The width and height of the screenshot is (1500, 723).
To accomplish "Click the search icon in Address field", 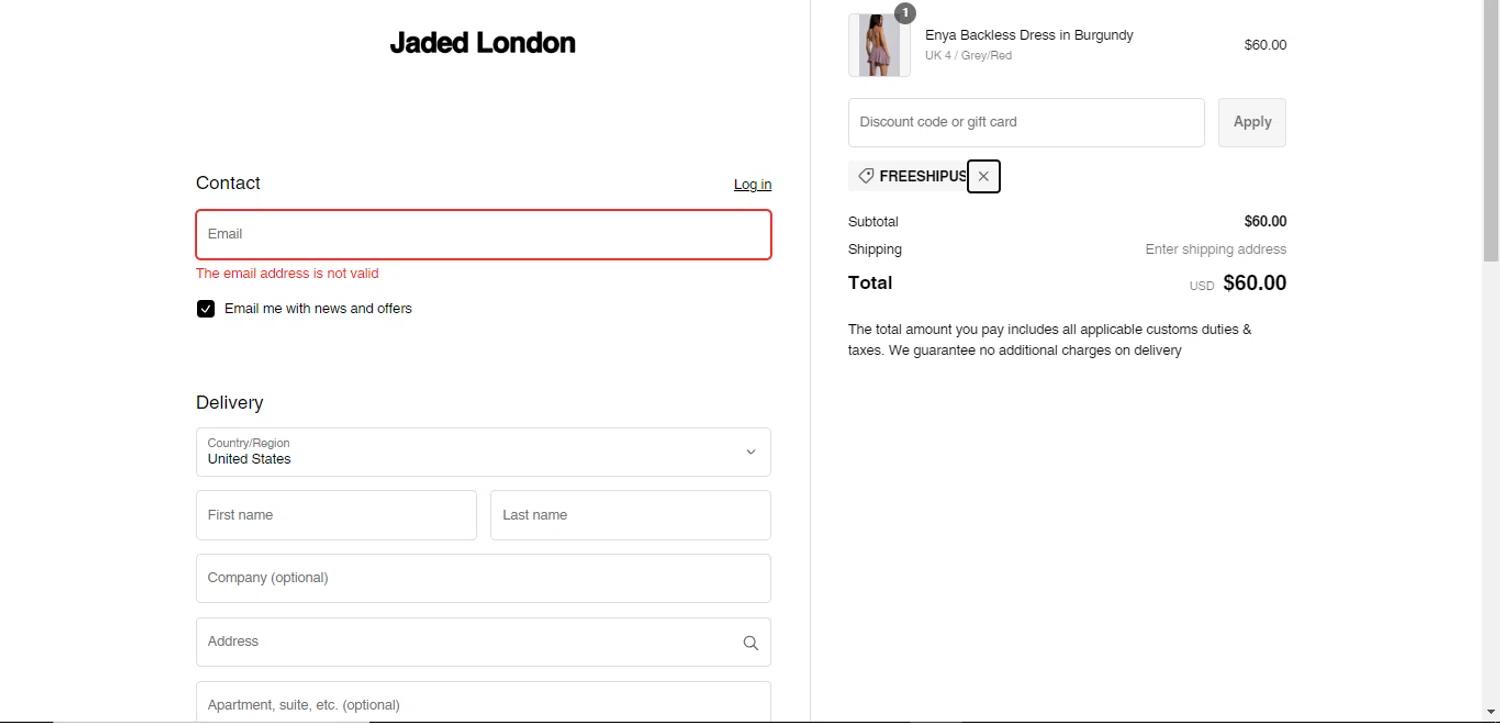I will (750, 643).
